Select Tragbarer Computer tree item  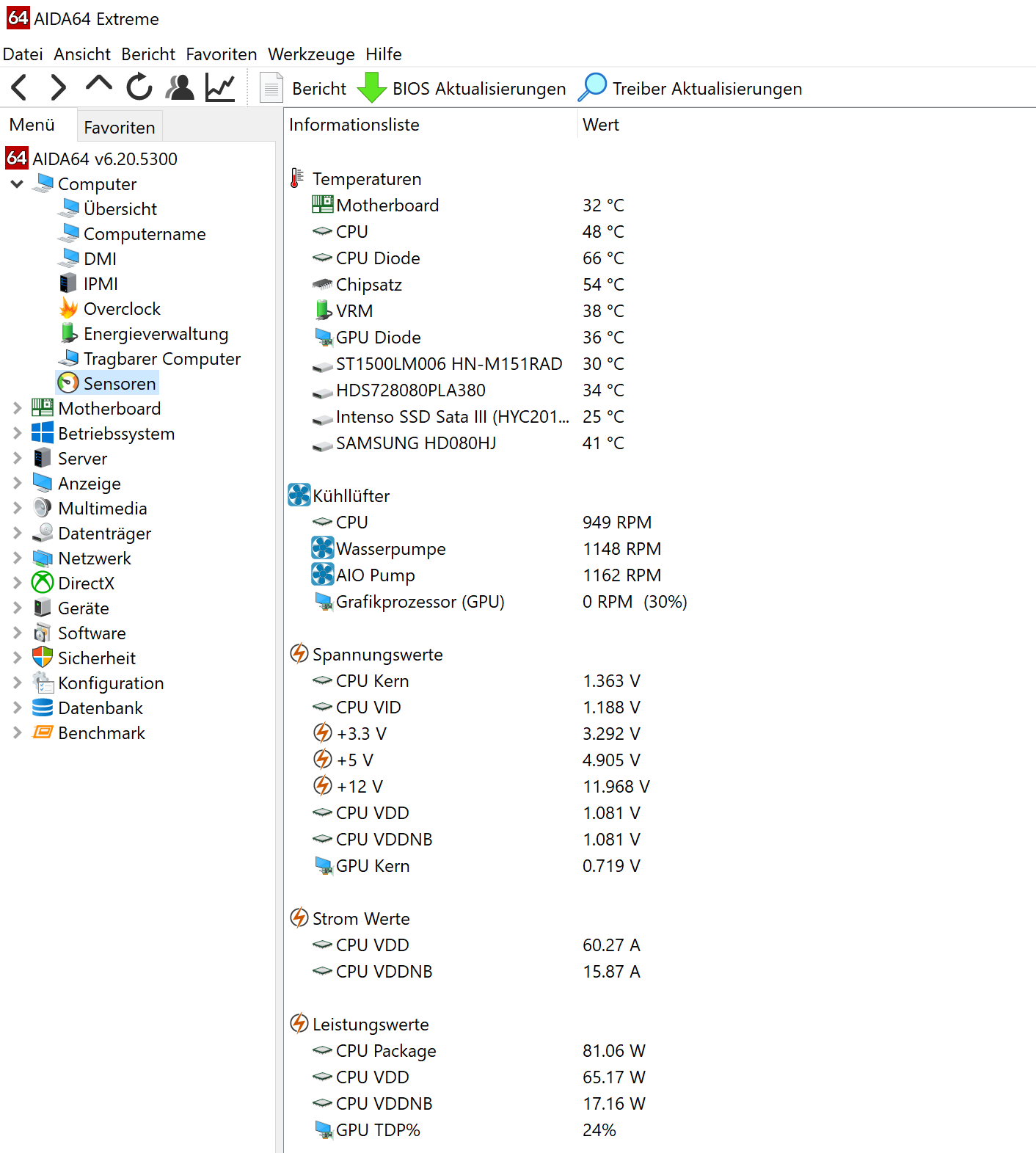[162, 359]
